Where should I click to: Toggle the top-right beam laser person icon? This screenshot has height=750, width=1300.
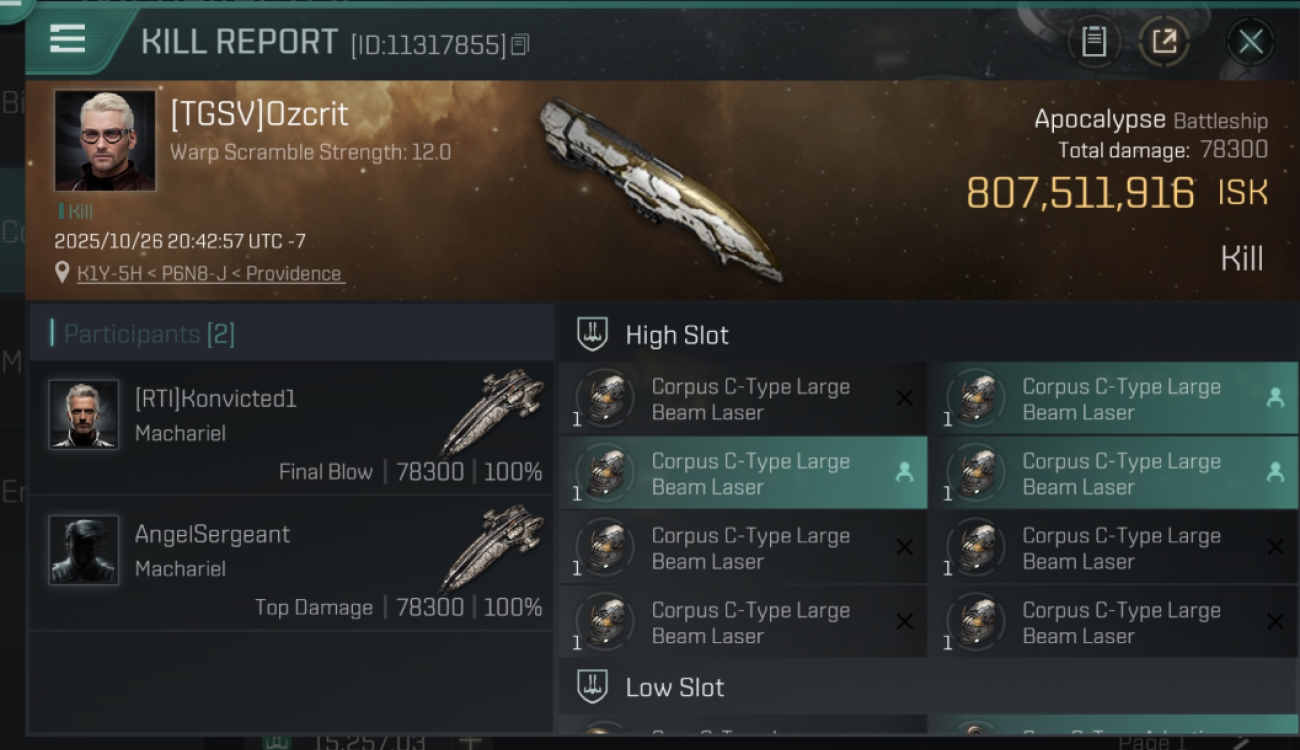[x=1275, y=398]
